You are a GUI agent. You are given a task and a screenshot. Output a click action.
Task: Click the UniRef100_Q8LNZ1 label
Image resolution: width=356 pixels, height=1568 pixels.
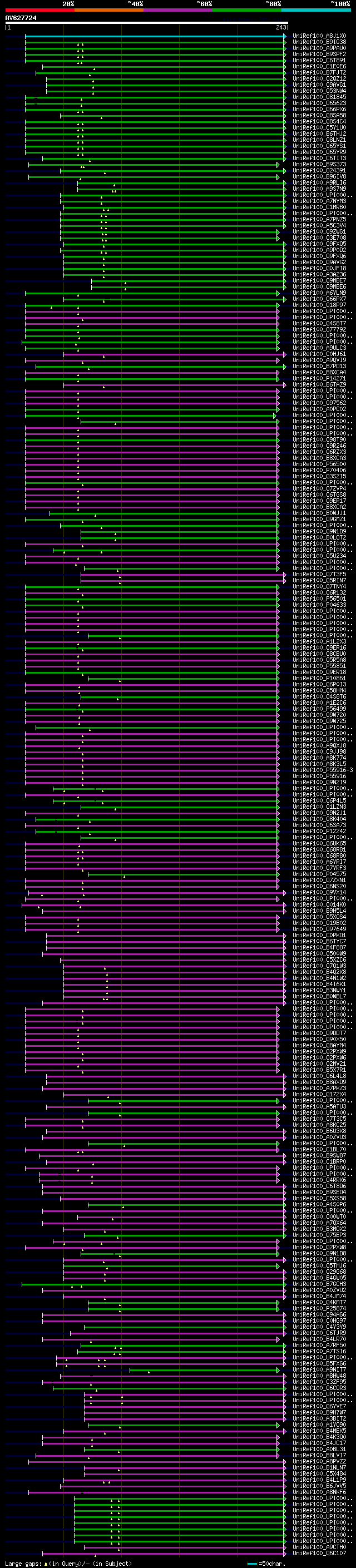tap(319, 140)
